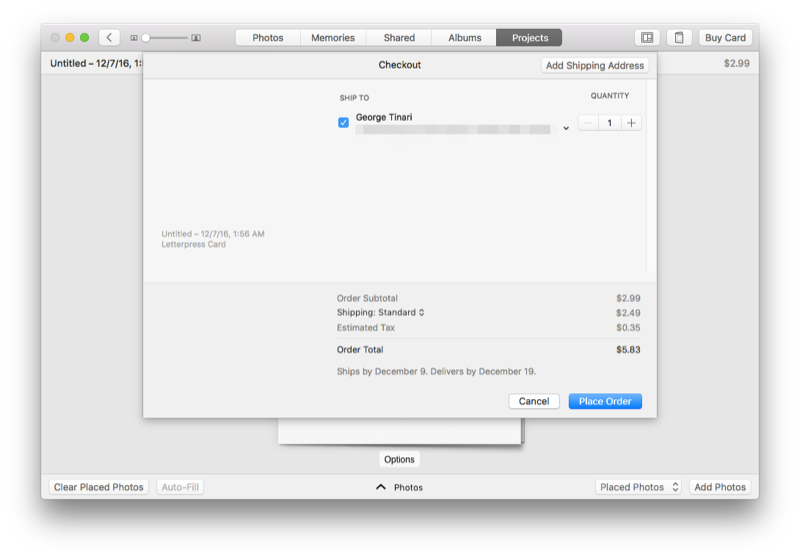Open the Shared tab
Image resolution: width=800 pixels, height=558 pixels.
pyautogui.click(x=399, y=38)
